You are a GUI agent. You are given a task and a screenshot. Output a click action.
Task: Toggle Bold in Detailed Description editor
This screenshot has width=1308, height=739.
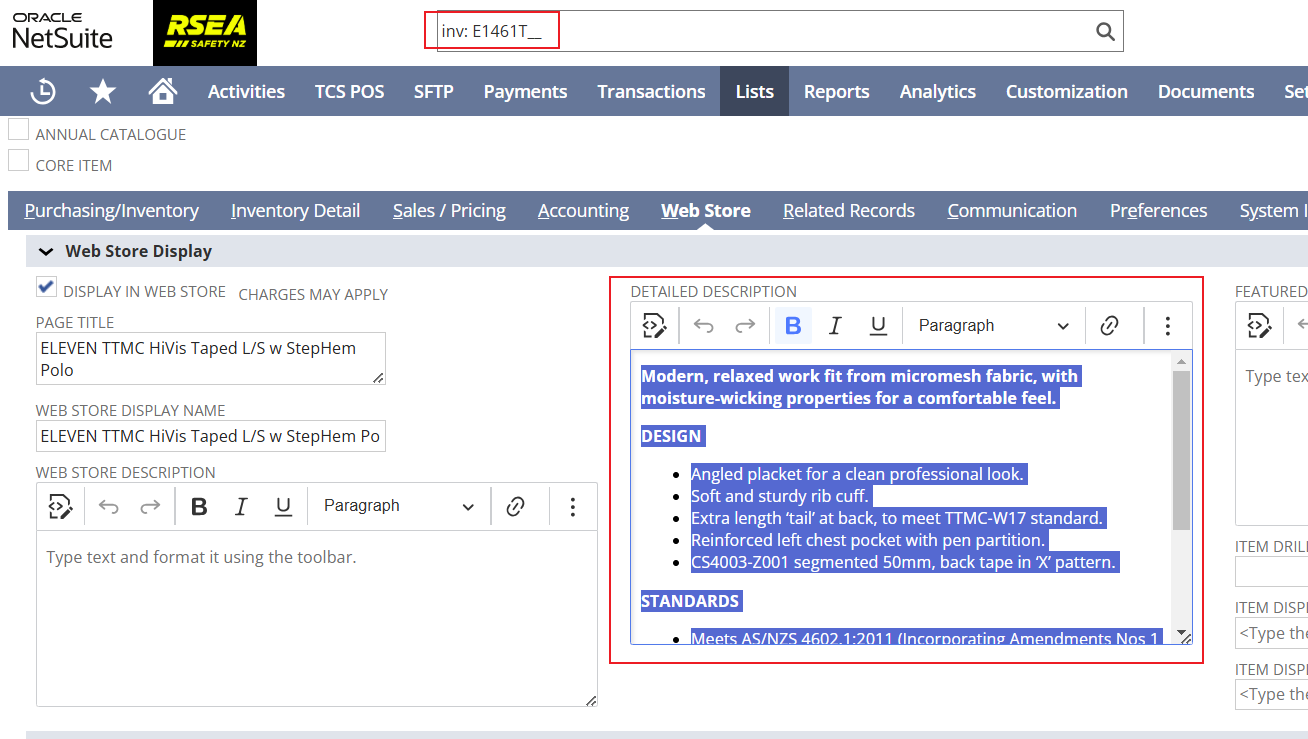[793, 325]
